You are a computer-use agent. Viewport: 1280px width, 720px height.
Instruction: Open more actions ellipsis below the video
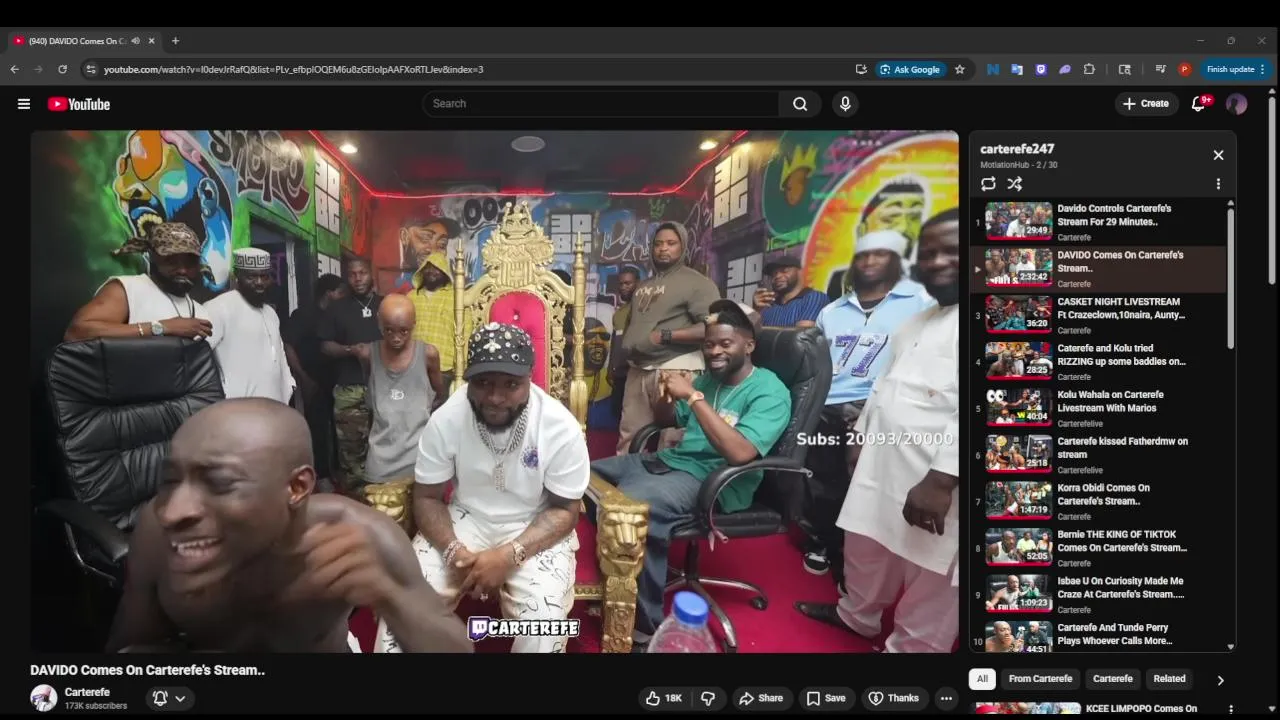tap(946, 698)
